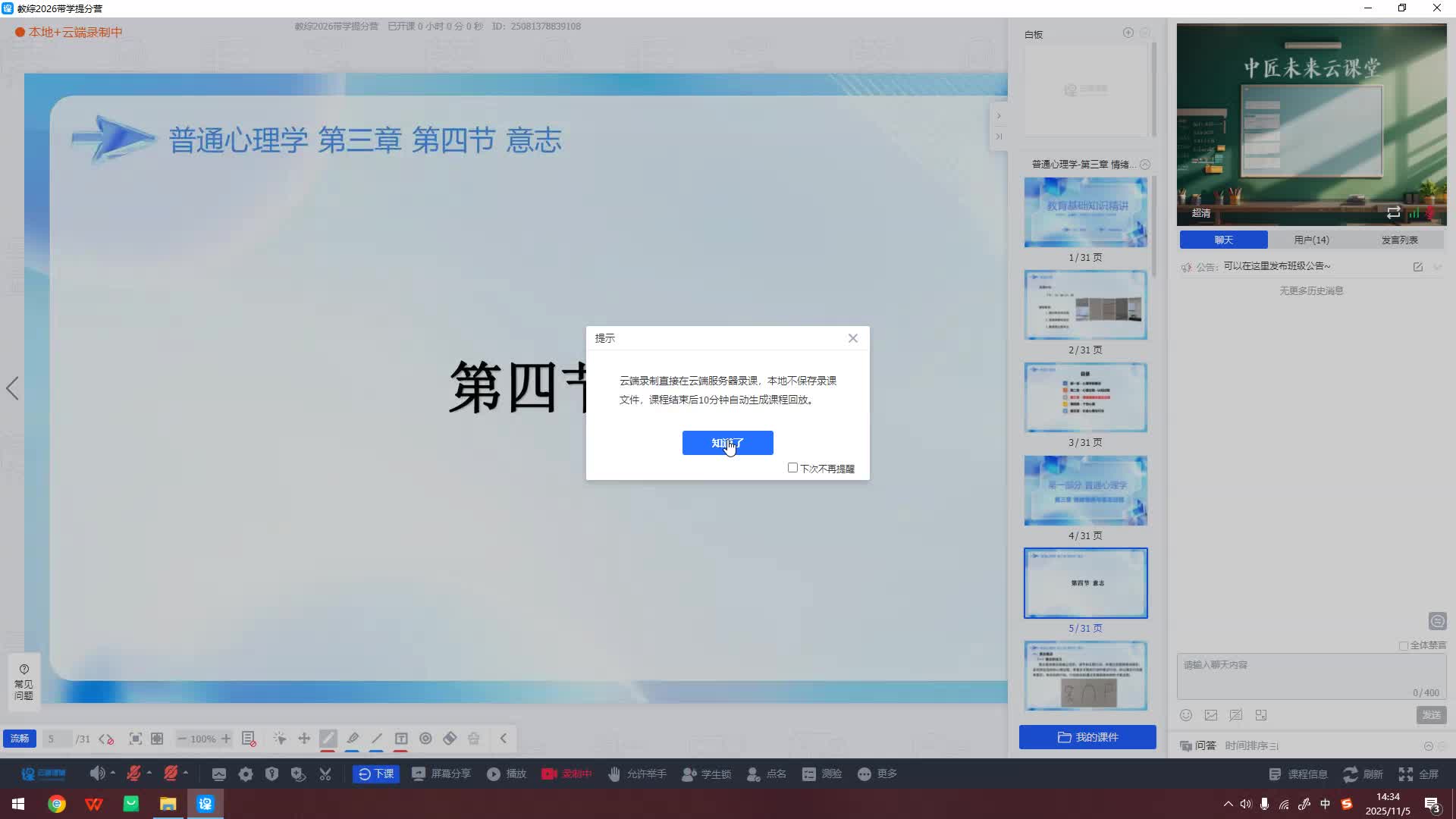Open the emoji picker in chat
The image size is (1456, 819).
click(1185, 714)
